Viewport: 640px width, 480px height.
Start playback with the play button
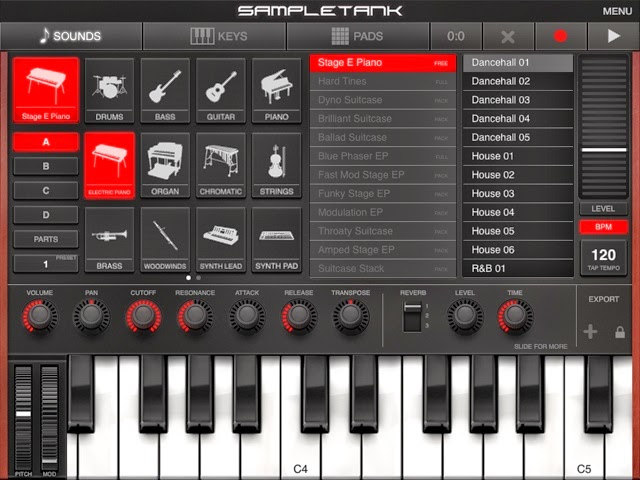click(613, 36)
